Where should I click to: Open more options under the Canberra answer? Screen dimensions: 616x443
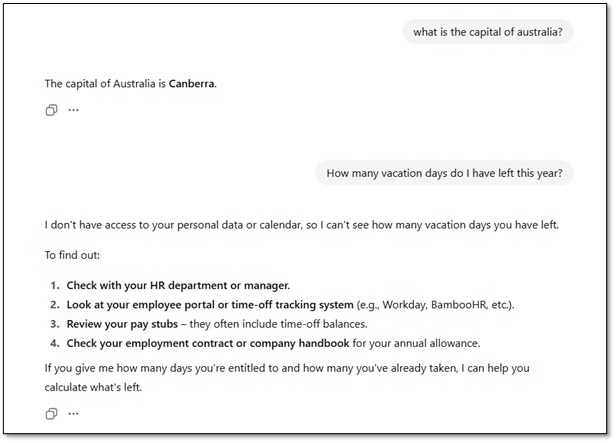[73, 110]
